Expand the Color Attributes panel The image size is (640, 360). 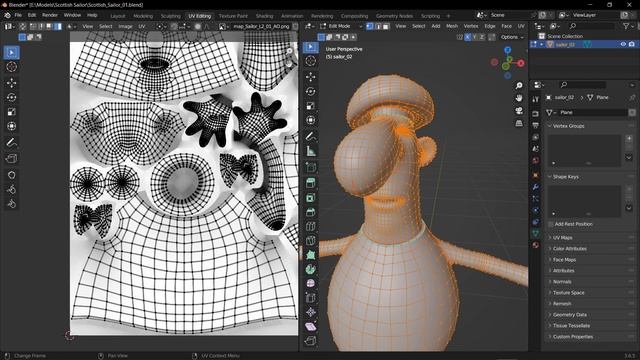[569, 249]
